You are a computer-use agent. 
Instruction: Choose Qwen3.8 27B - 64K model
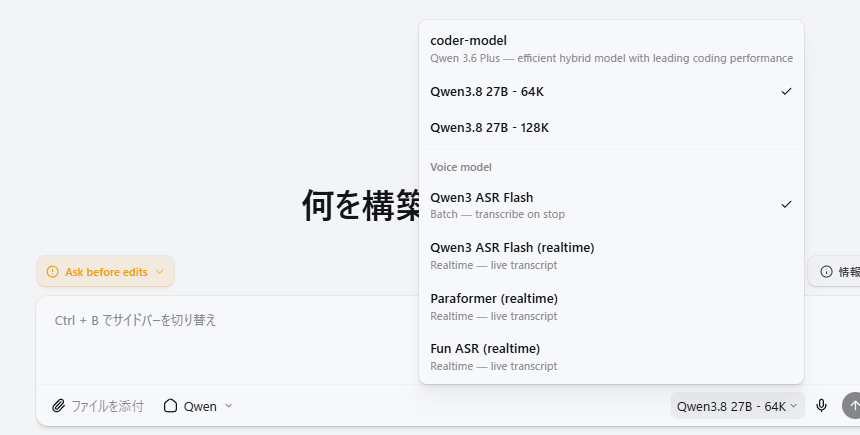tap(611, 92)
